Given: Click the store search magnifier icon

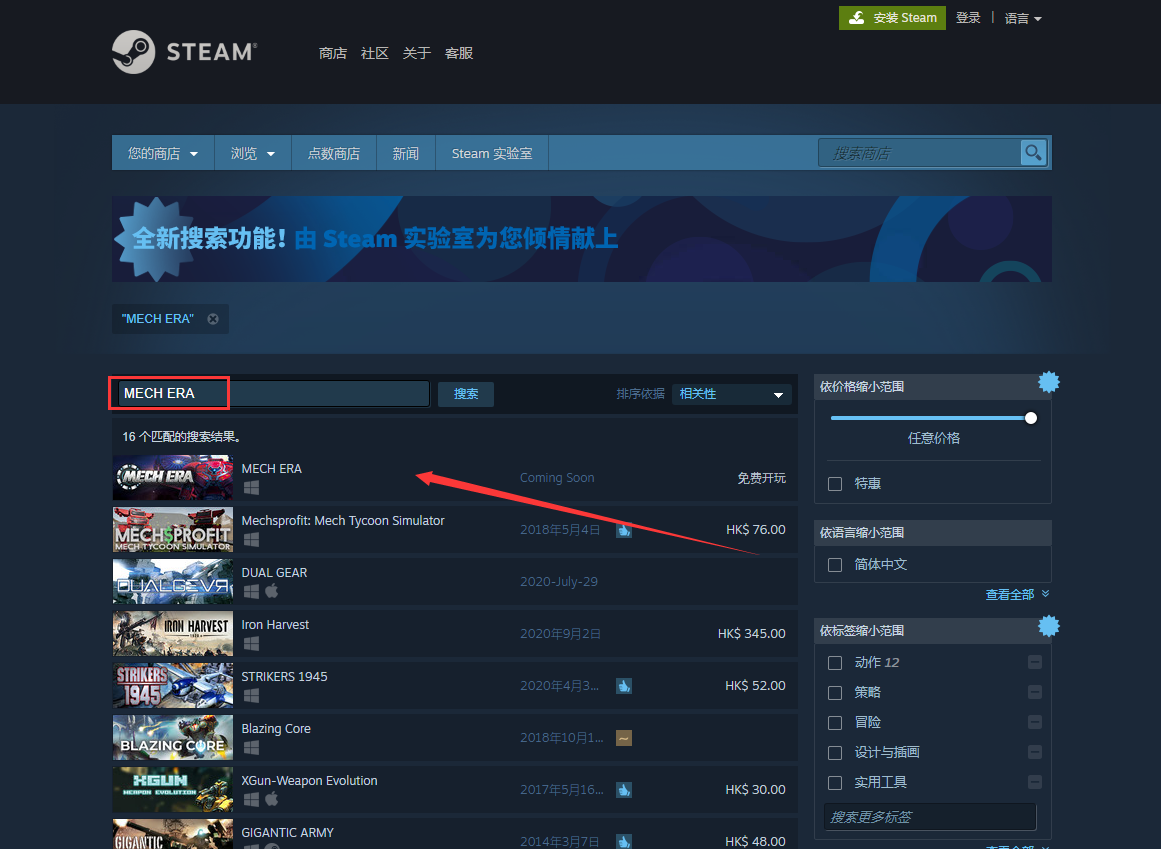Looking at the screenshot, I should point(1033,153).
